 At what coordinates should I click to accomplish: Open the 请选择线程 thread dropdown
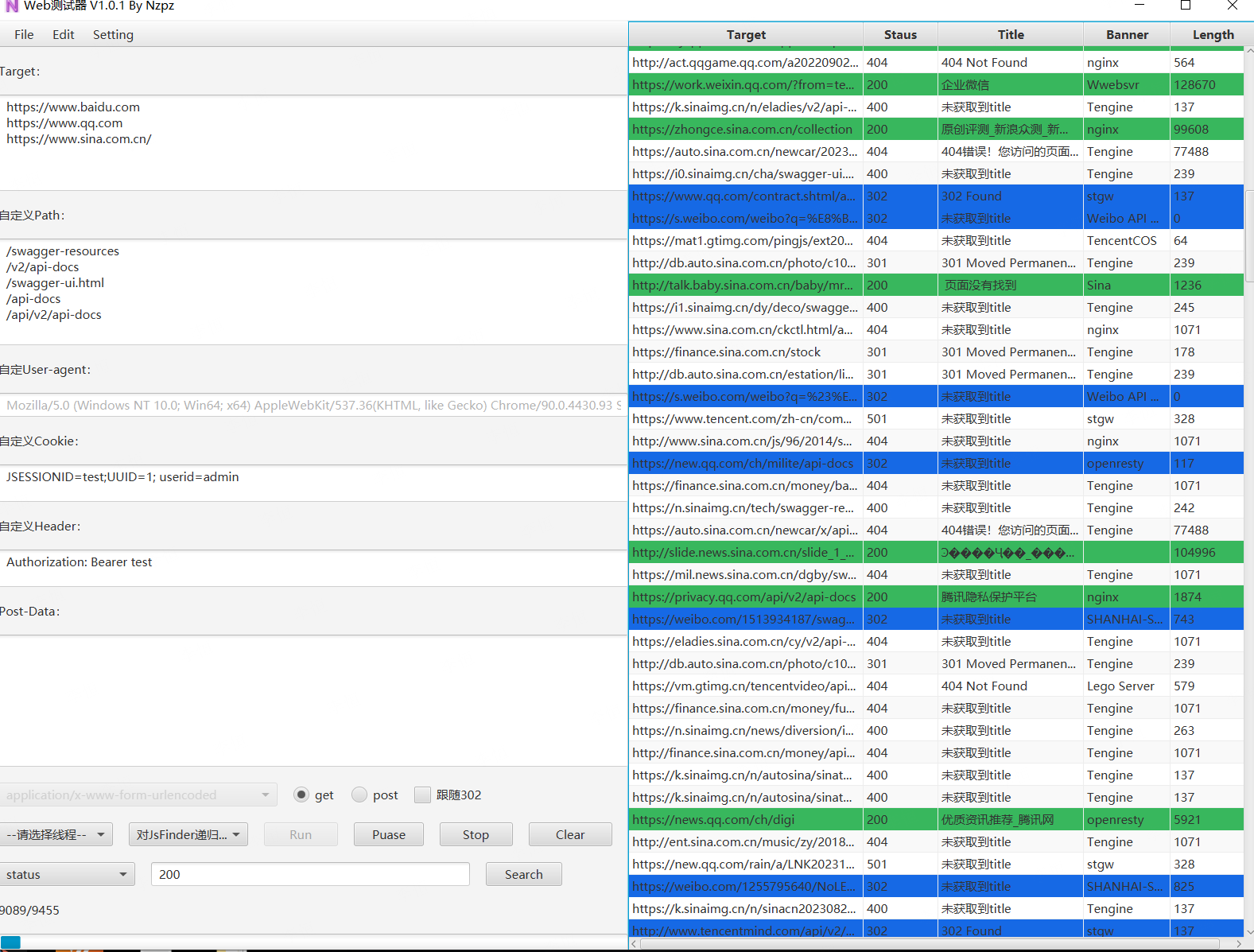(x=56, y=834)
